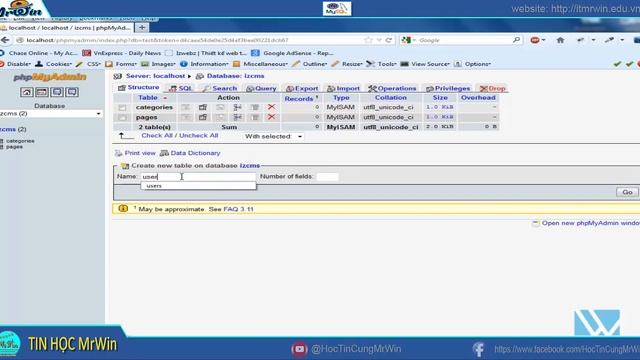
Task: Open phpMyAdmin documentation icon in sidebar
Action: point(57,92)
